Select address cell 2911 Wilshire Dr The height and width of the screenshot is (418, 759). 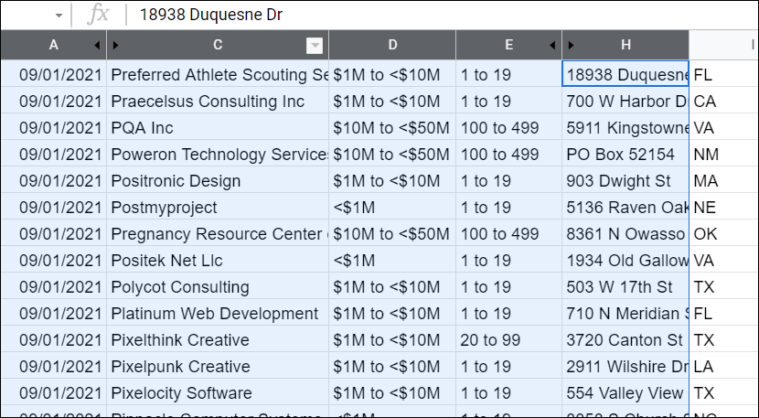point(625,366)
